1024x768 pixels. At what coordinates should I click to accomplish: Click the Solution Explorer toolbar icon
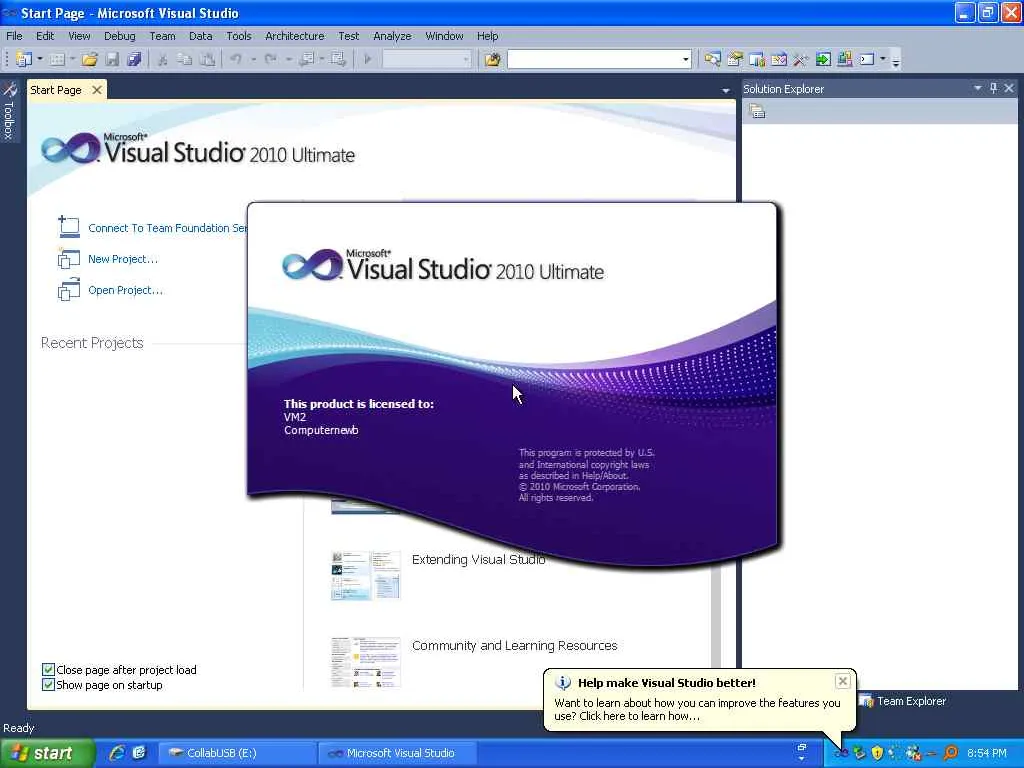point(712,59)
